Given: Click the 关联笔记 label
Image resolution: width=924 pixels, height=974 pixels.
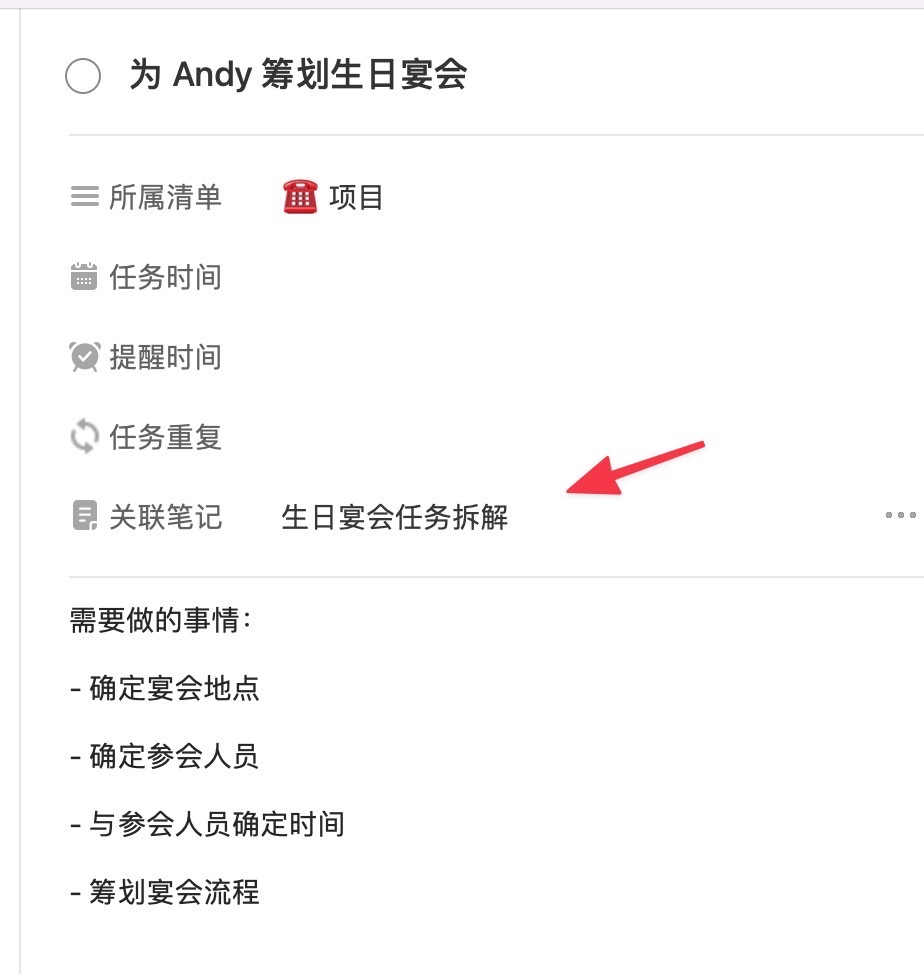Looking at the screenshot, I should [x=165, y=517].
